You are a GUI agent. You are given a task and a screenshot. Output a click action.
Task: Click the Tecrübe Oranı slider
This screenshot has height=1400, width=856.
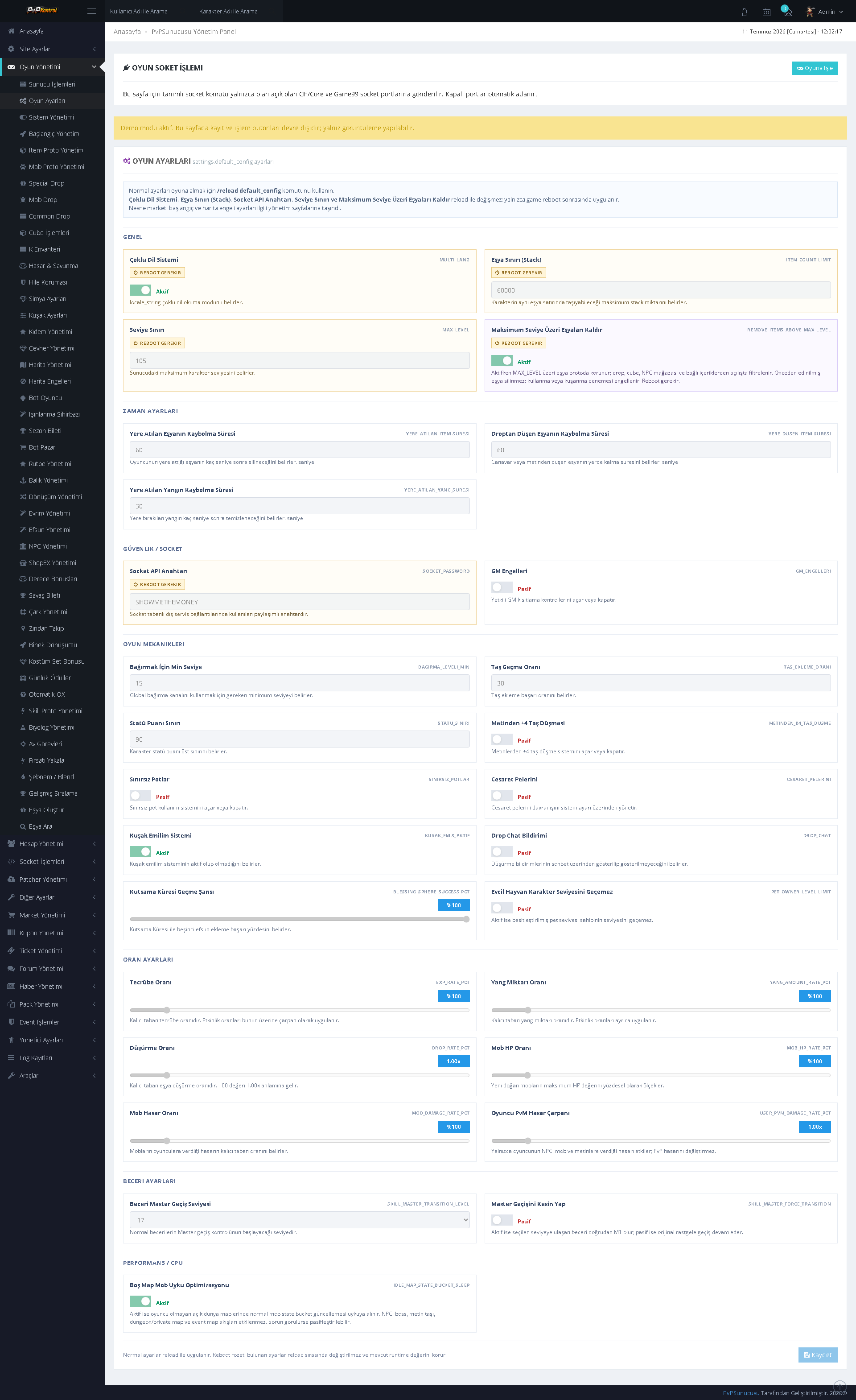coord(299,1010)
